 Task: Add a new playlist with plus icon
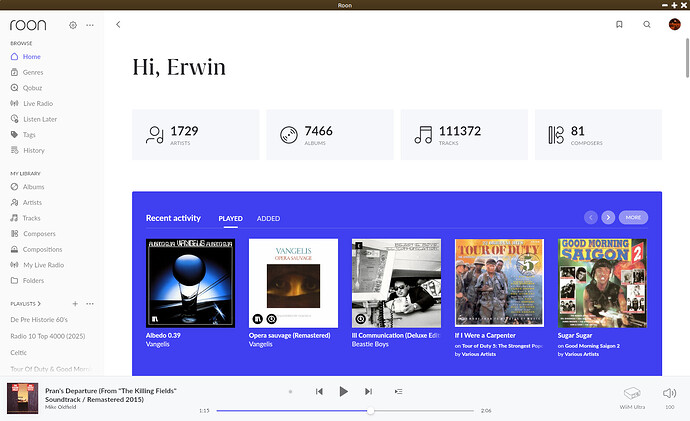coord(75,304)
